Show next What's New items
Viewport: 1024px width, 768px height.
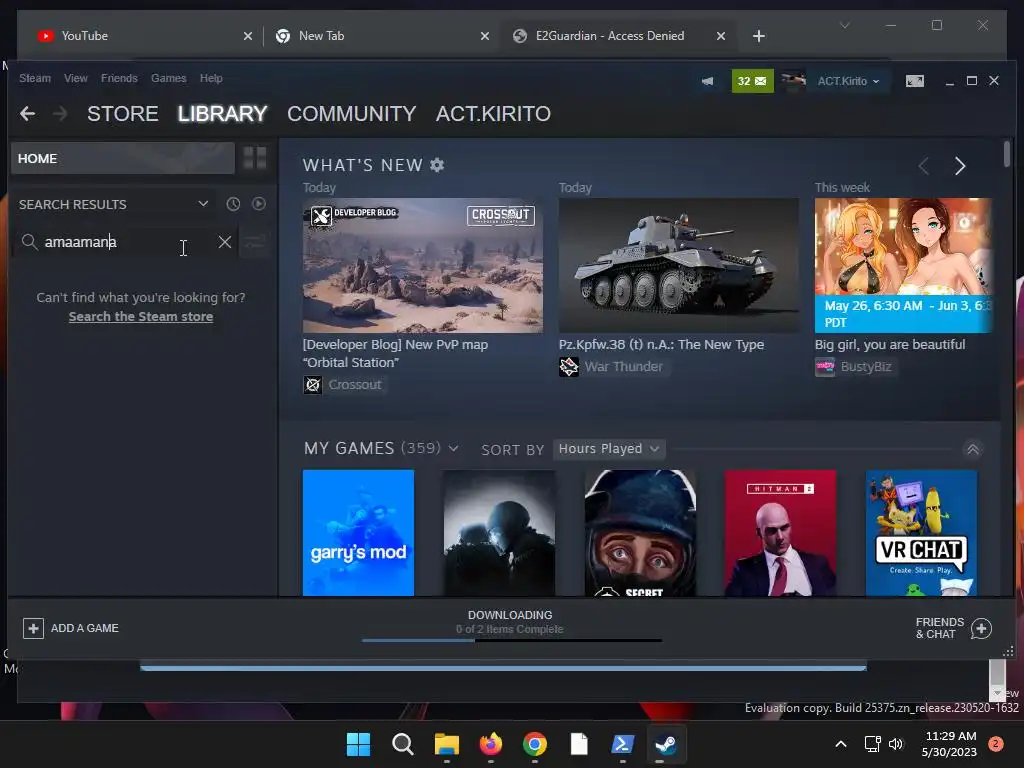coord(959,166)
